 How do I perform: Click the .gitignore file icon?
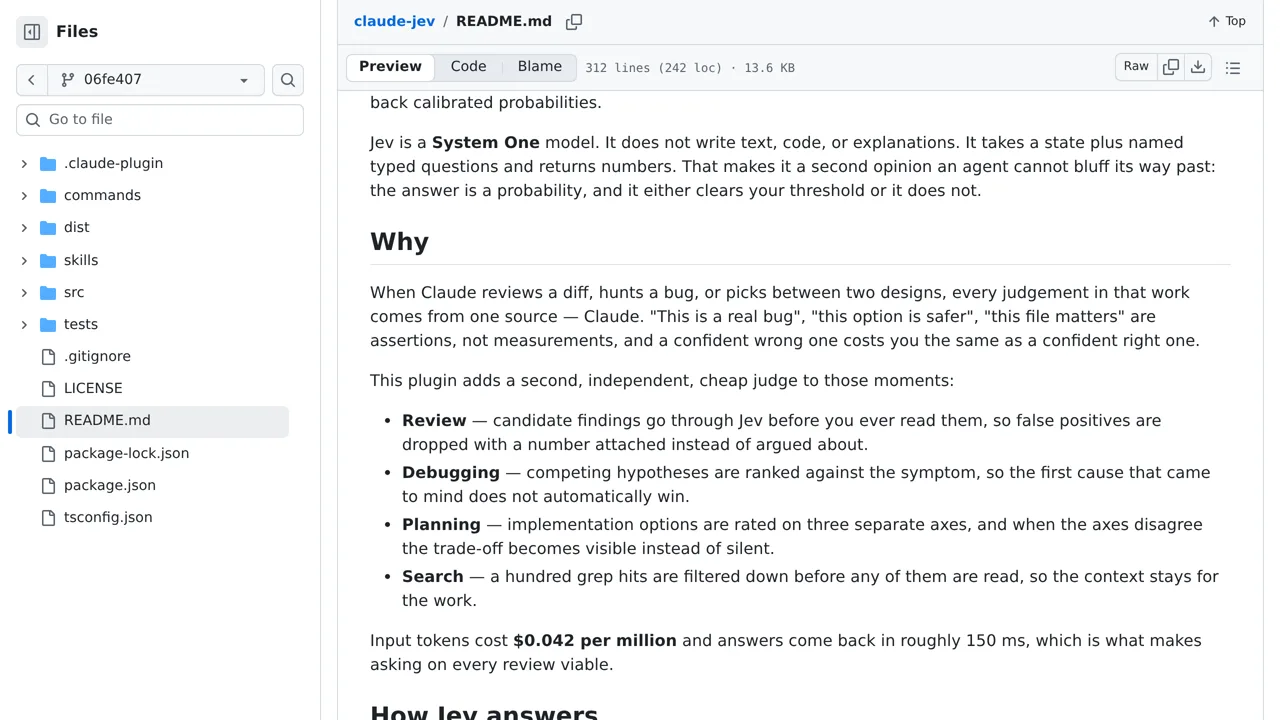pos(48,356)
